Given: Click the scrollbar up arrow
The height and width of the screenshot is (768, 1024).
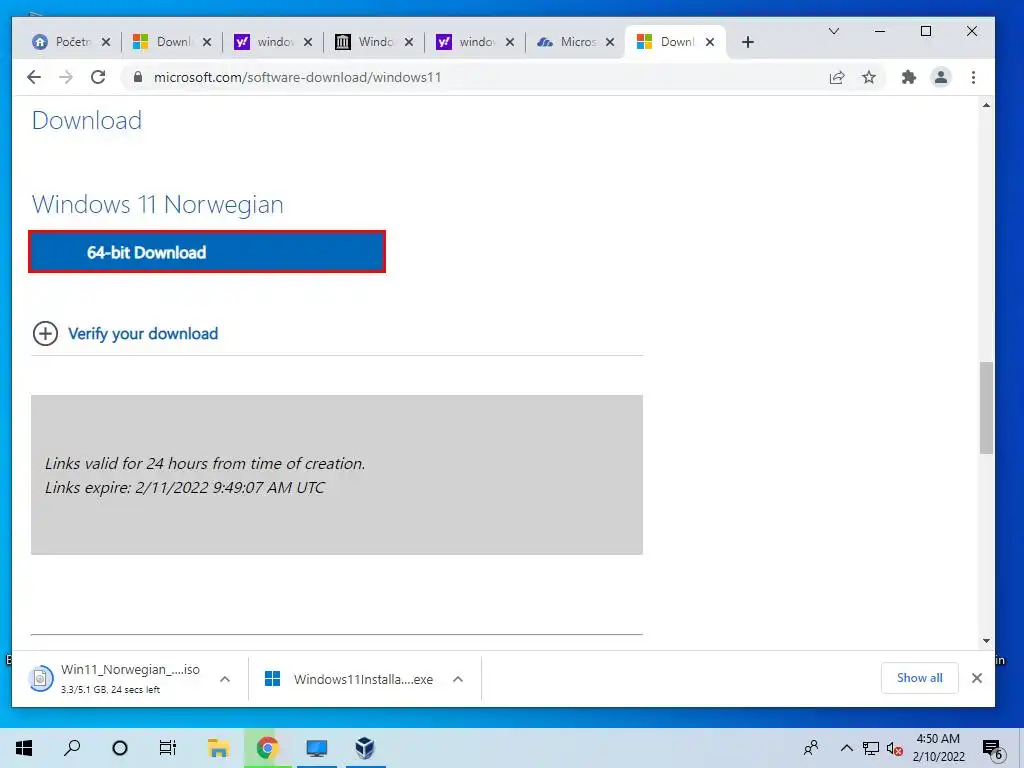Looking at the screenshot, I should point(986,105).
